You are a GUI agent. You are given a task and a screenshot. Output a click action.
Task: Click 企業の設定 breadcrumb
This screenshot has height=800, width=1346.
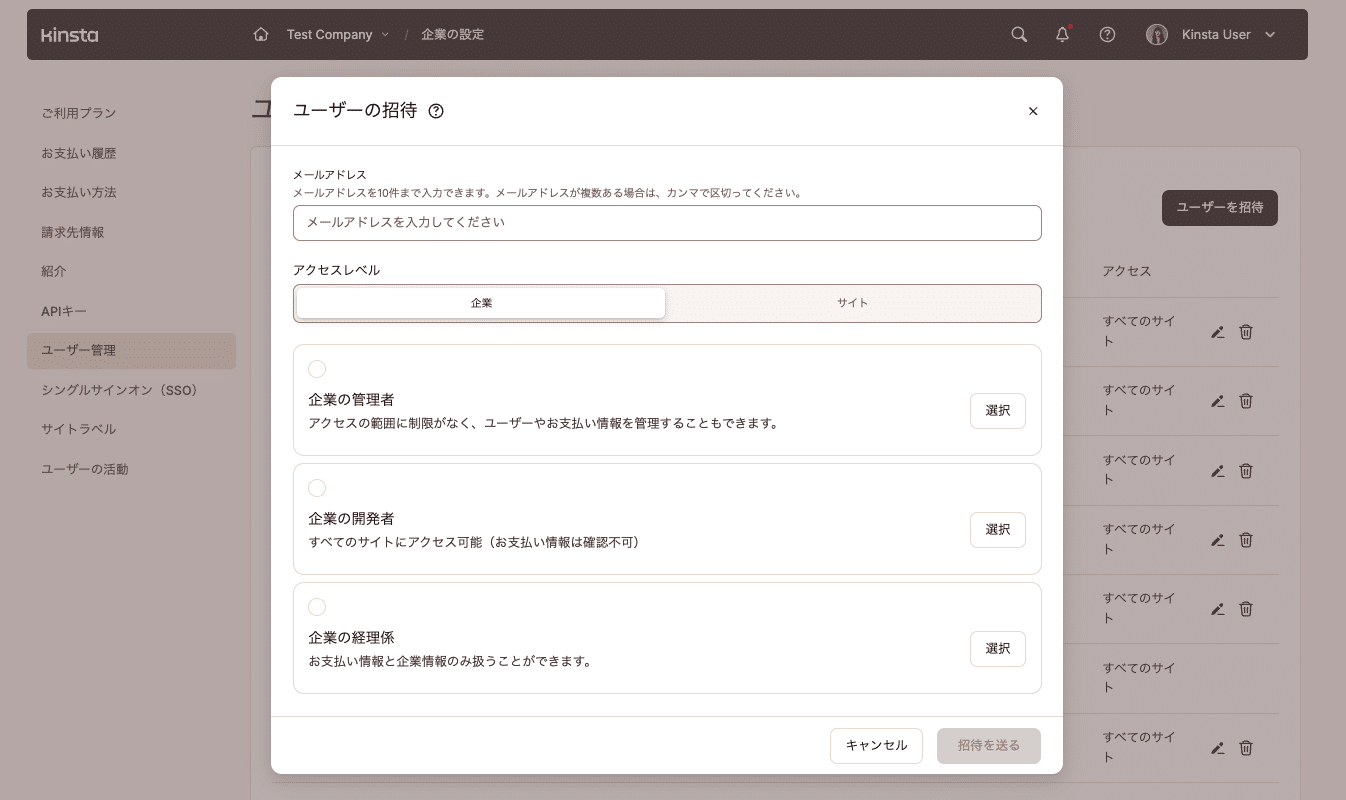point(452,34)
